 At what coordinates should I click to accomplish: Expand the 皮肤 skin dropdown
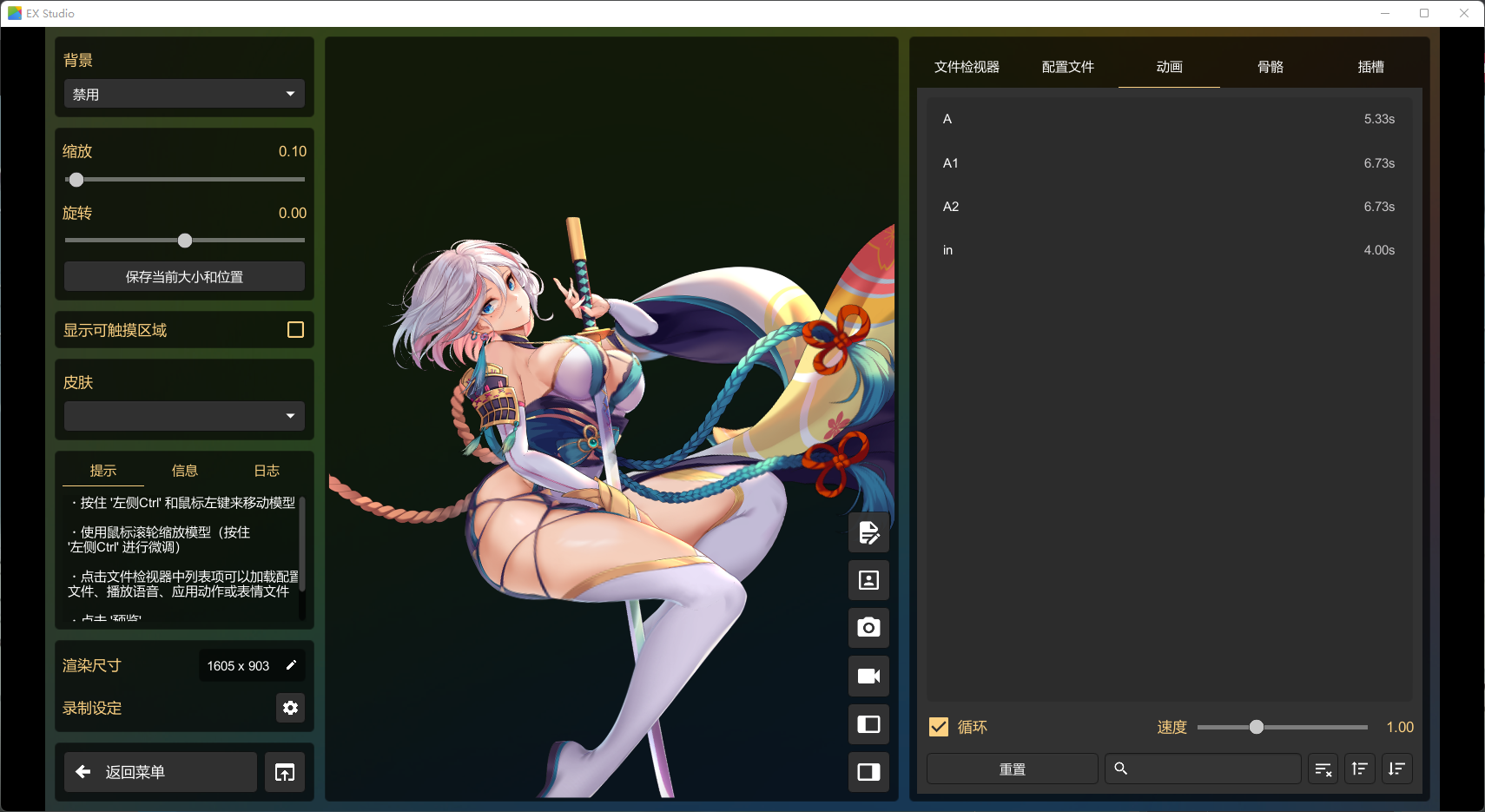184,416
